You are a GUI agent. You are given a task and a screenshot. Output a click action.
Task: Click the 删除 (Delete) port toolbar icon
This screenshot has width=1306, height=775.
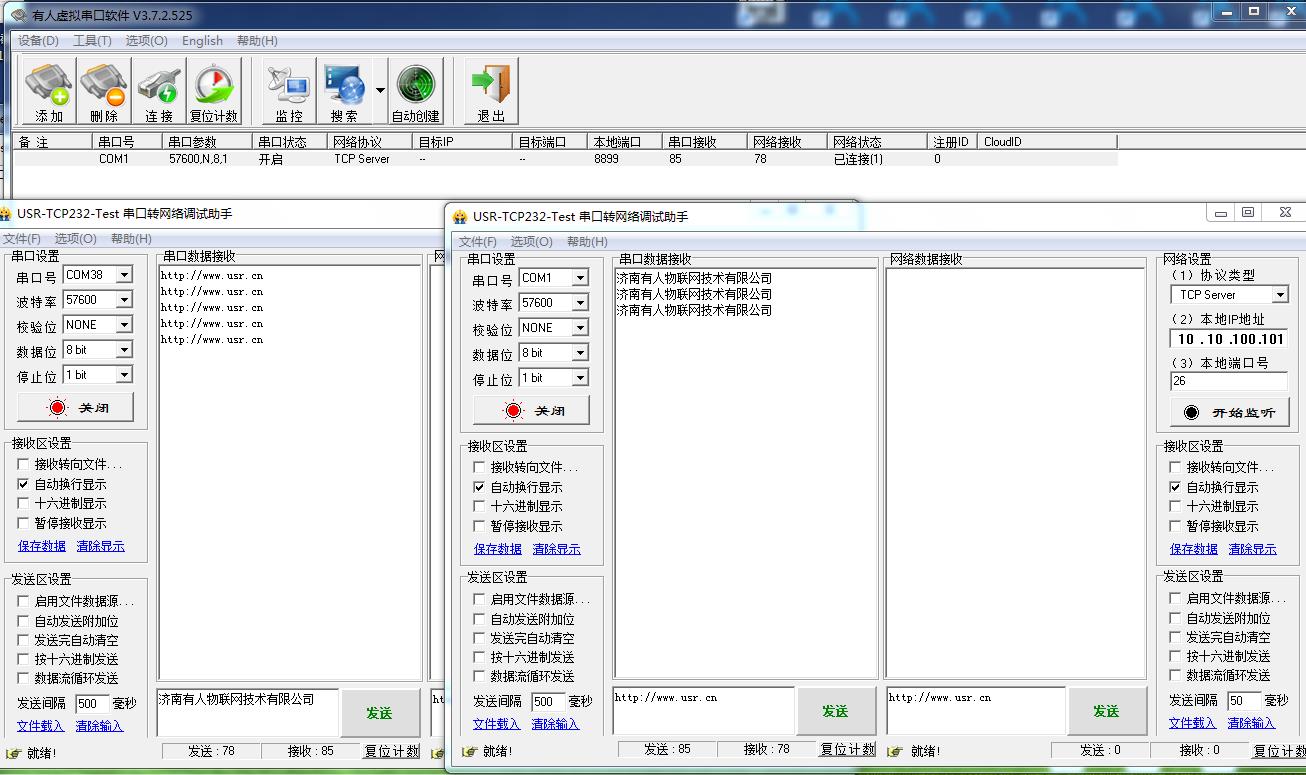pyautogui.click(x=103, y=91)
